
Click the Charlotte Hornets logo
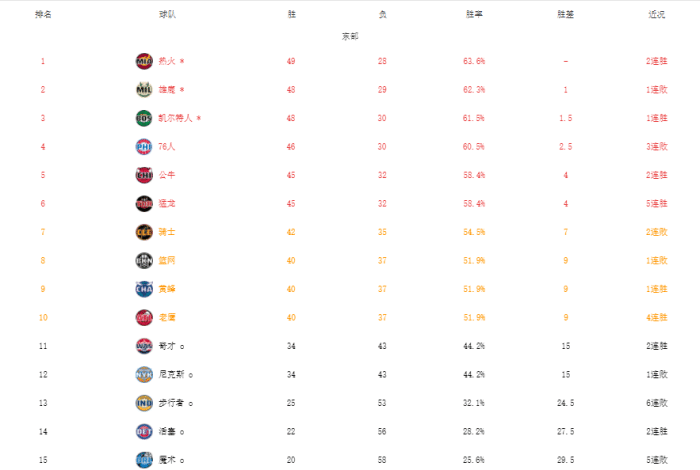point(144,289)
